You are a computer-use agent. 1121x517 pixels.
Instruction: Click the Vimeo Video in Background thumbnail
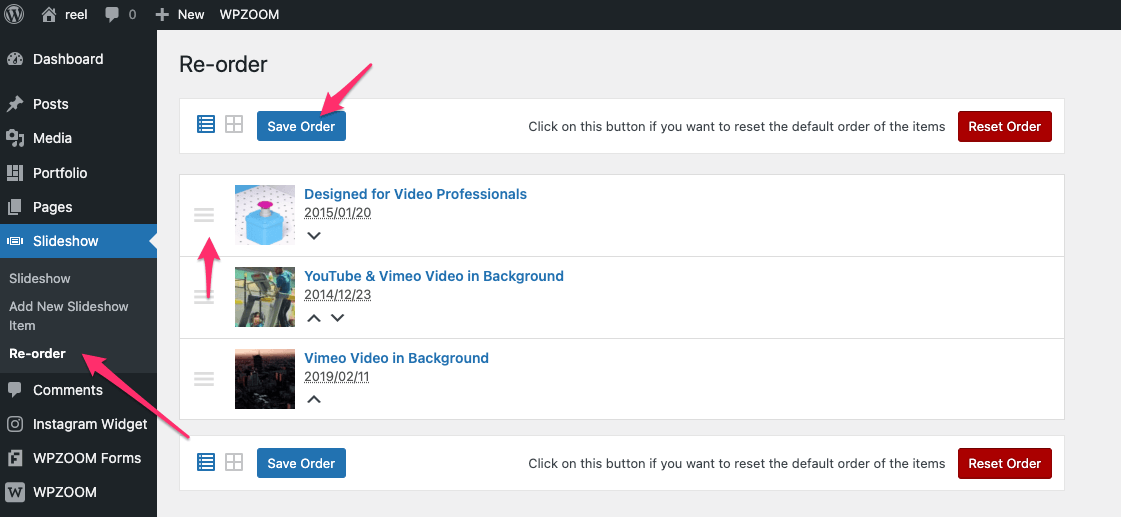click(265, 379)
